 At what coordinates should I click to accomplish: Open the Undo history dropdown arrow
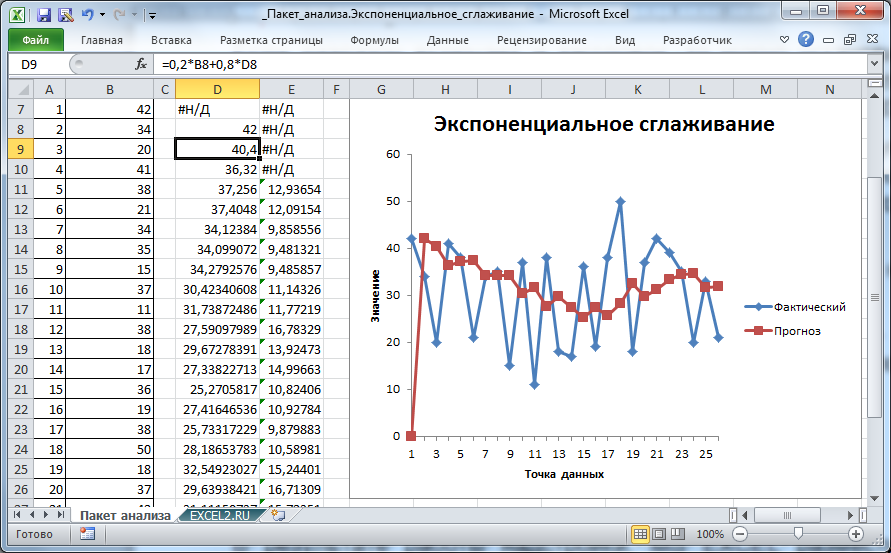coord(103,16)
